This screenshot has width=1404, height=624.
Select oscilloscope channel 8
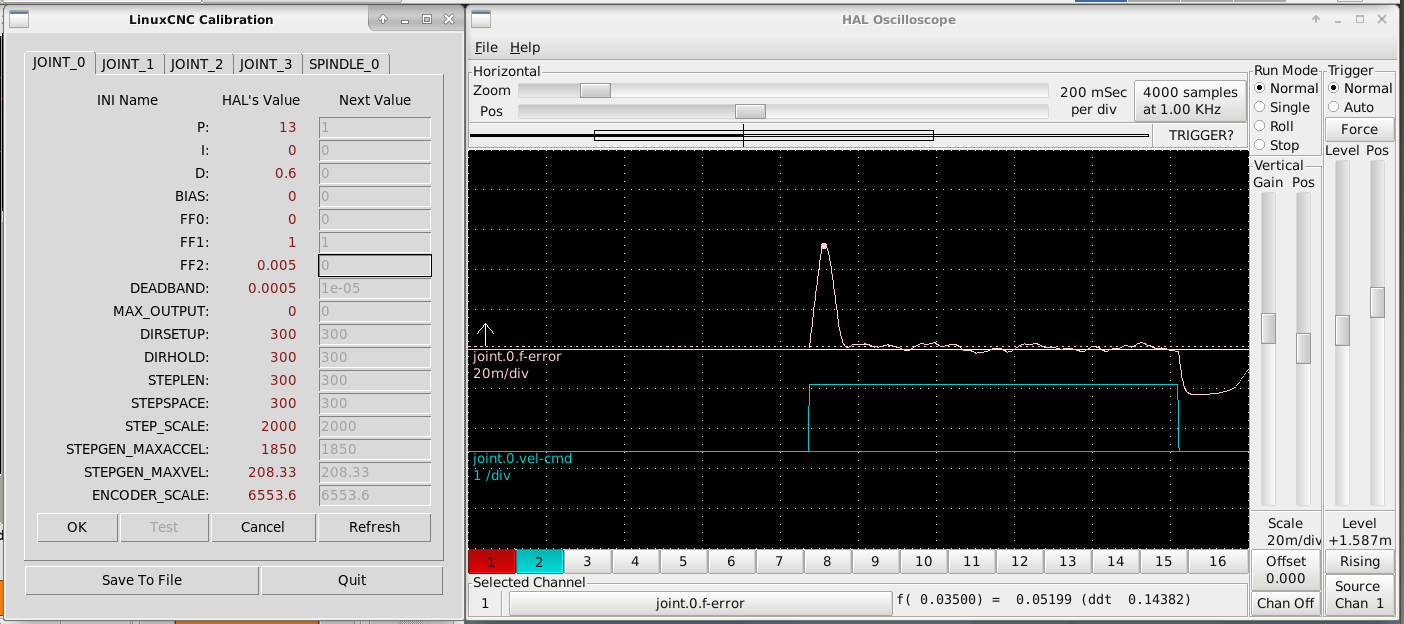click(827, 561)
